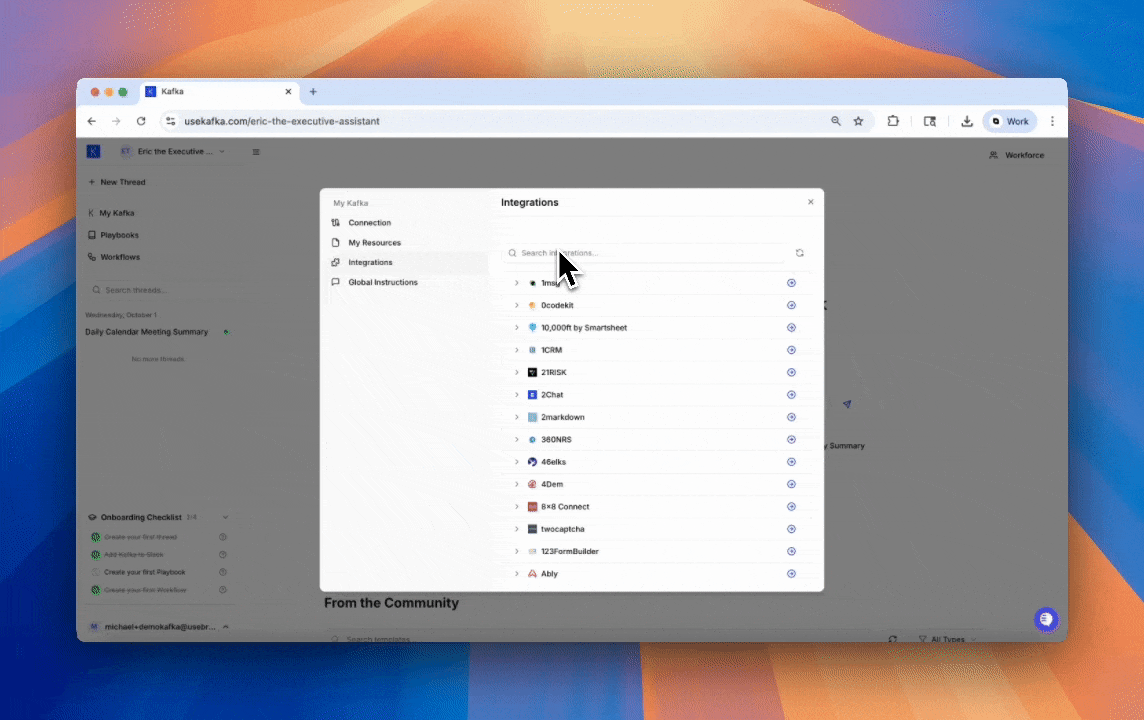
Task: Collapse the Onboarding Checklist
Action: pyautogui.click(x=226, y=517)
